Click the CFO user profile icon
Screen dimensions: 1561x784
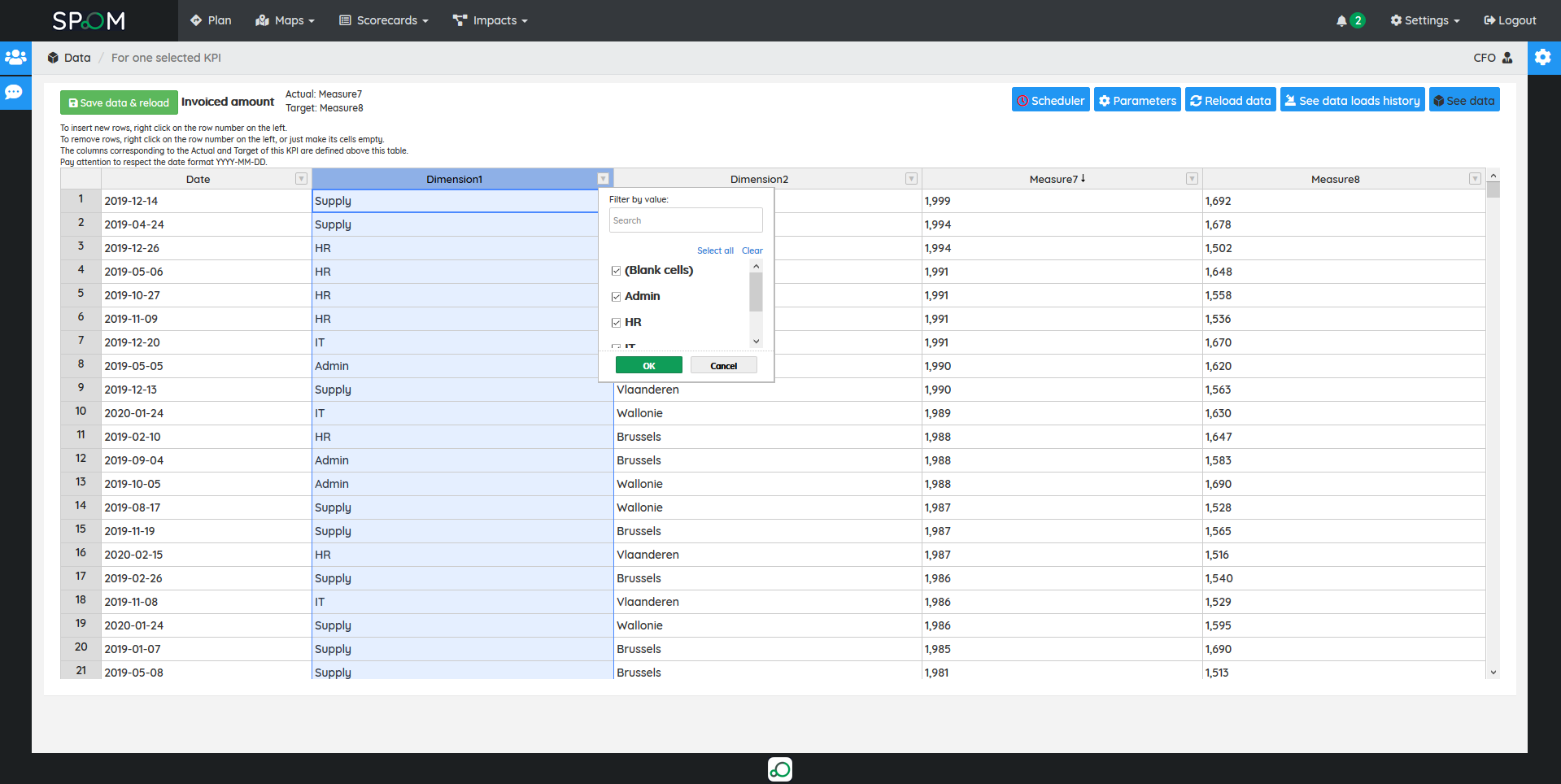[1507, 58]
